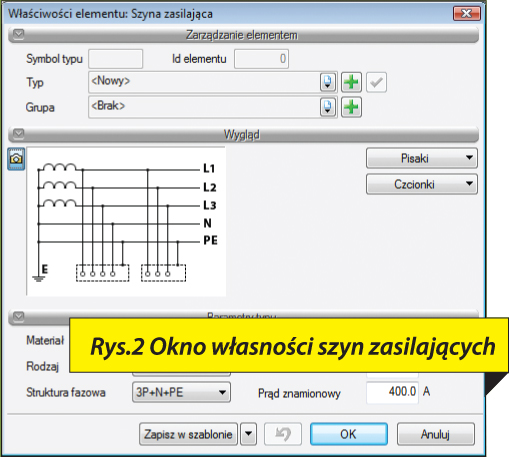Open the Pisaki dropdown menu
This screenshot has width=509, height=457.
(x=422, y=158)
